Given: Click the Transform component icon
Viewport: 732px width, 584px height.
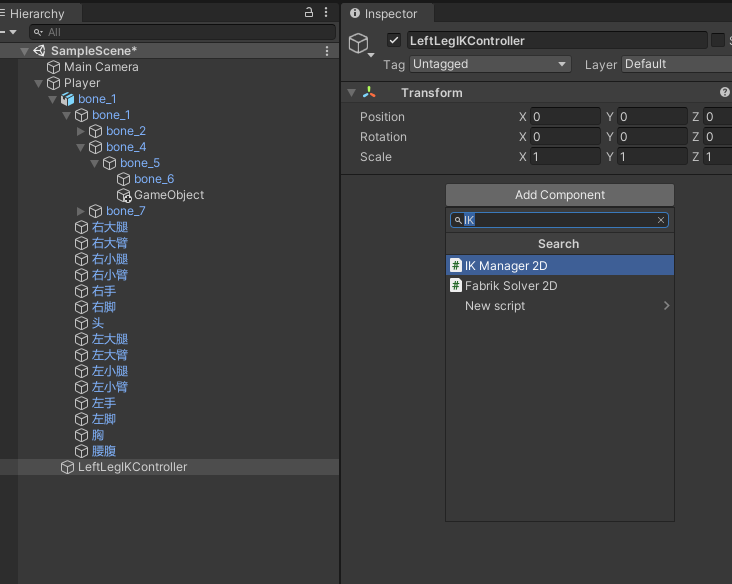Looking at the screenshot, I should click(369, 92).
